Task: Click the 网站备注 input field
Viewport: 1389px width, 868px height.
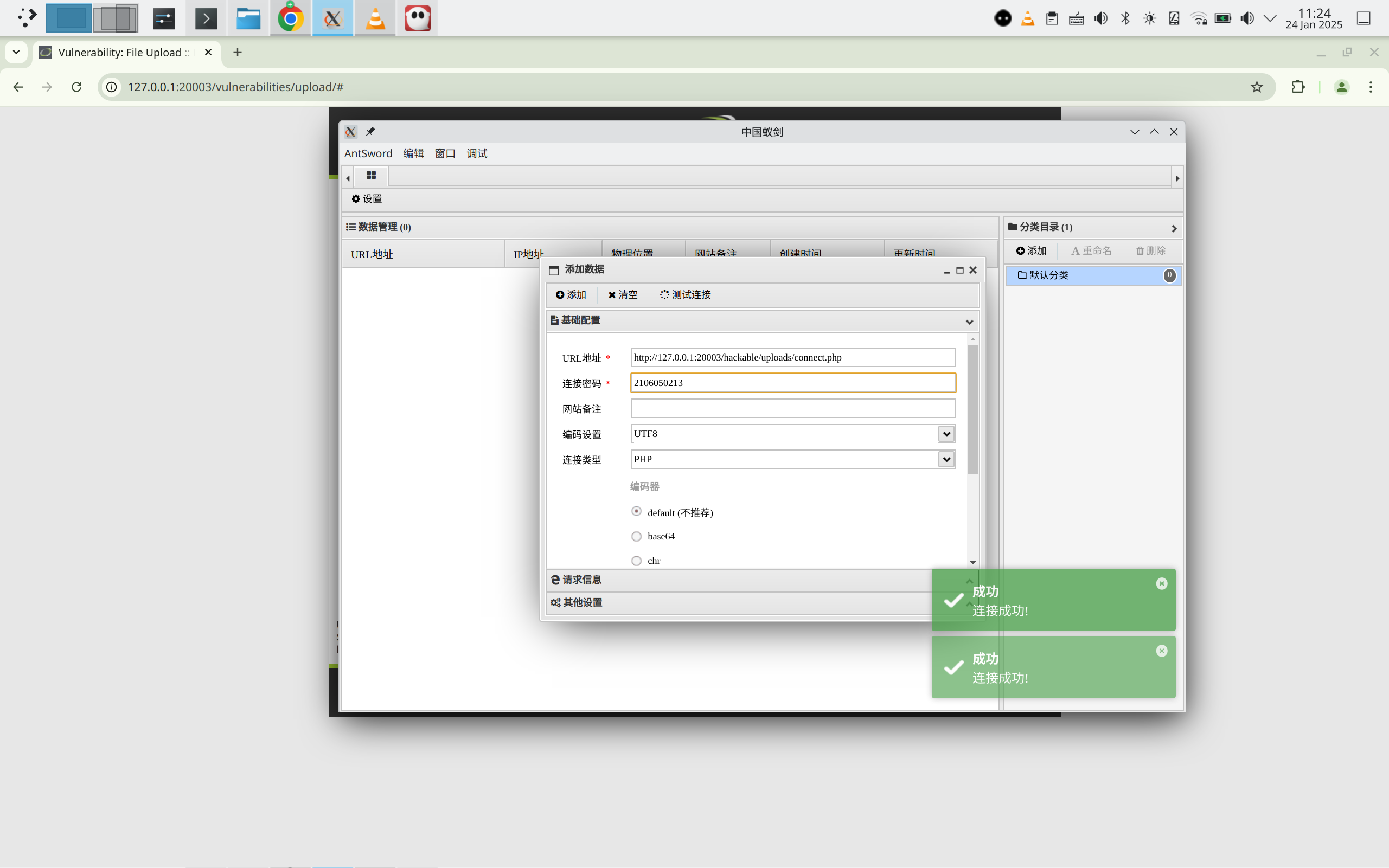Action: click(x=792, y=409)
